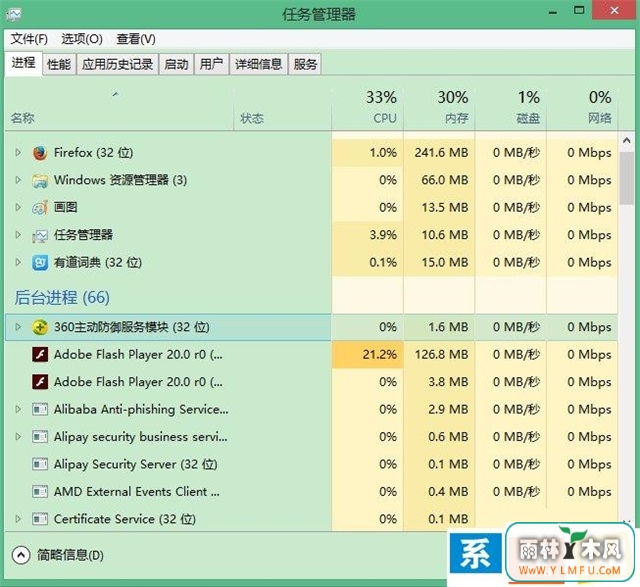Click the 画图 paint palette icon
The height and width of the screenshot is (587, 640).
point(40,208)
